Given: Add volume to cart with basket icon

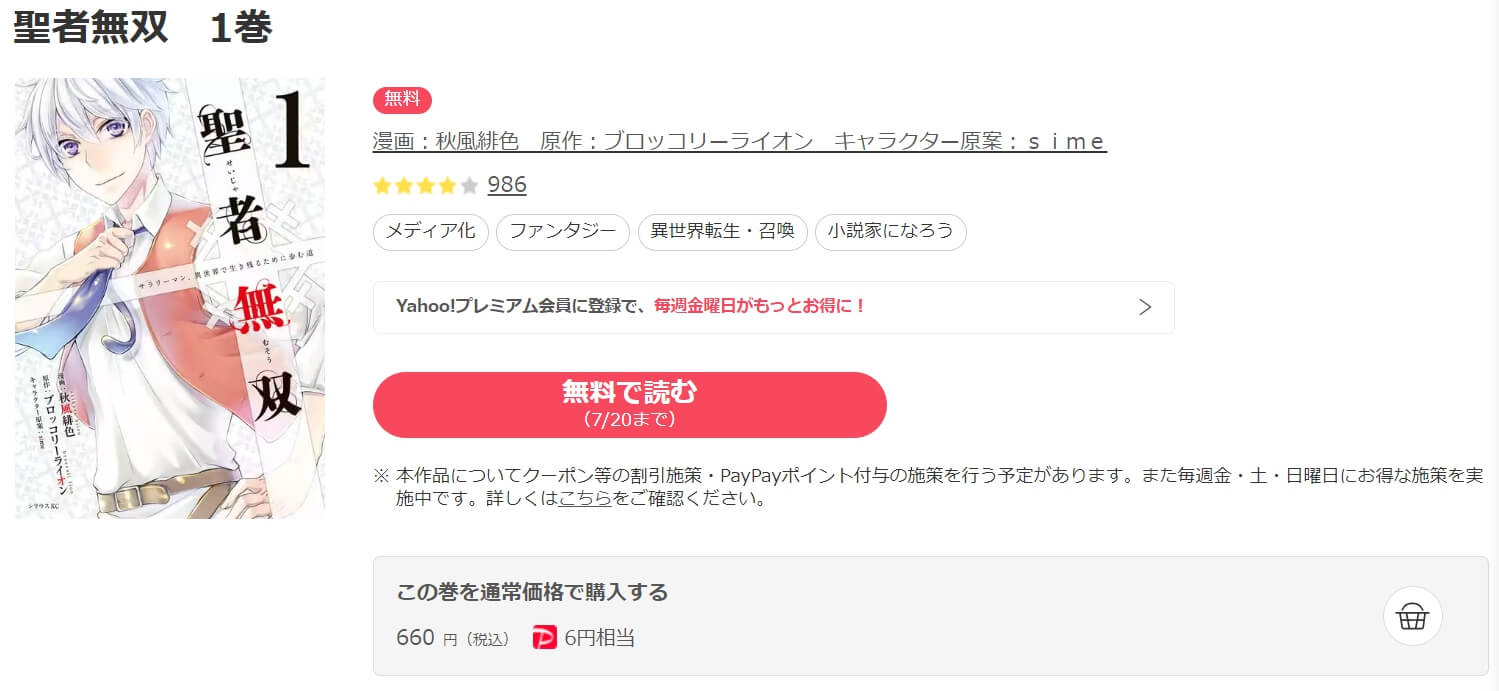Looking at the screenshot, I should click(x=1412, y=616).
